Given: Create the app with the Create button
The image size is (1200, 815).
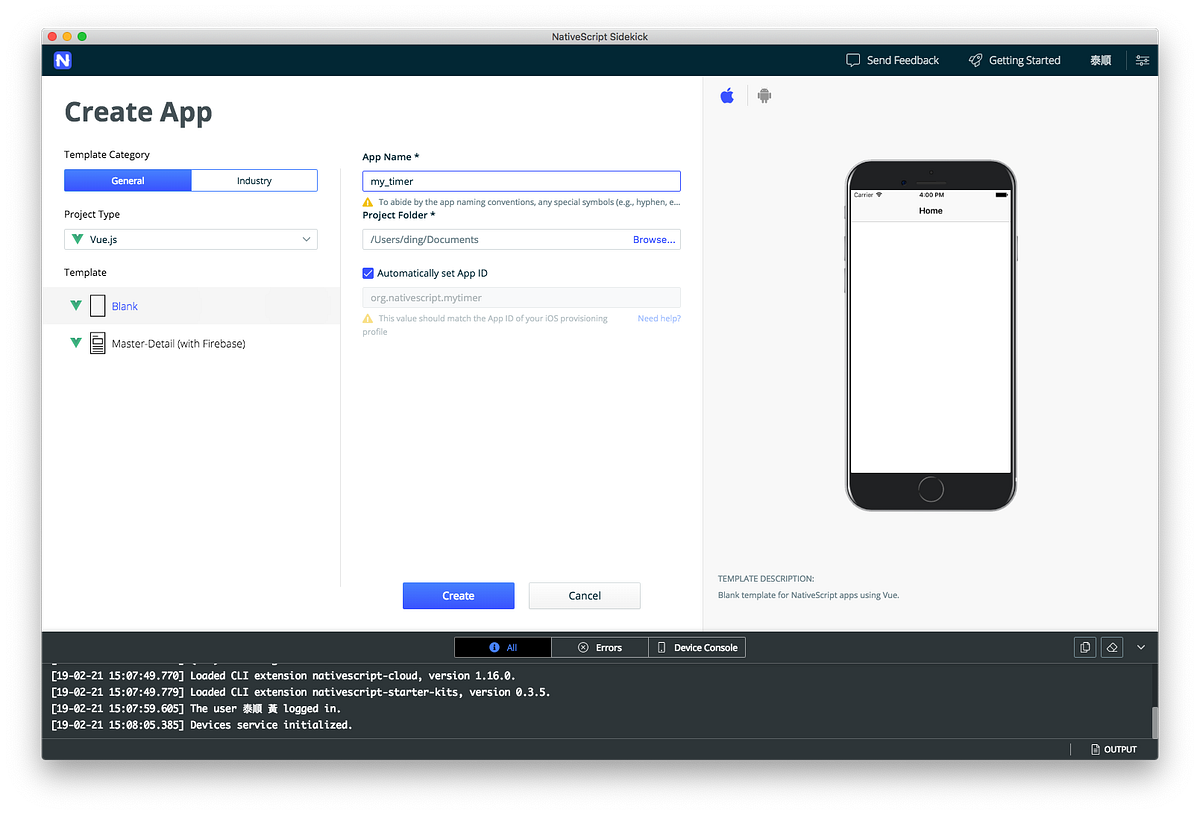Looking at the screenshot, I should click(x=458, y=595).
